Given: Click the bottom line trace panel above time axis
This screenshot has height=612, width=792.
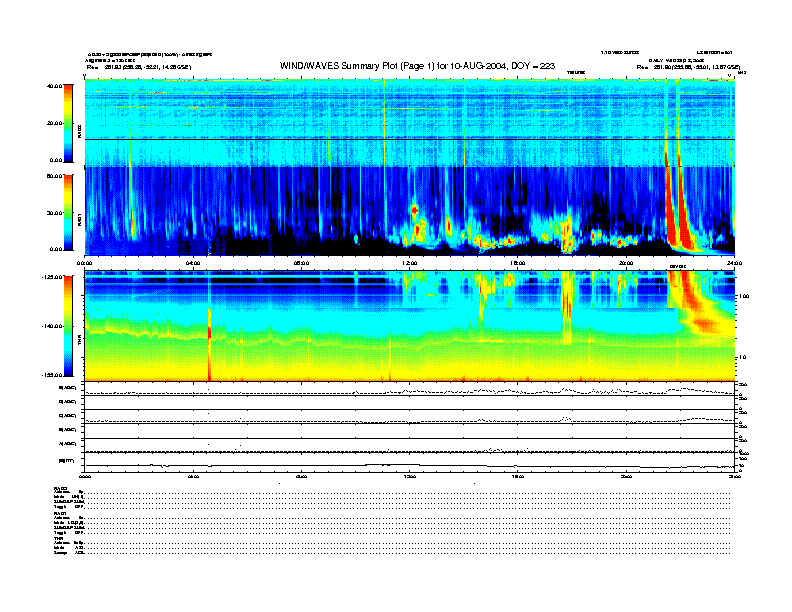Looking at the screenshot, I should pos(409,463).
